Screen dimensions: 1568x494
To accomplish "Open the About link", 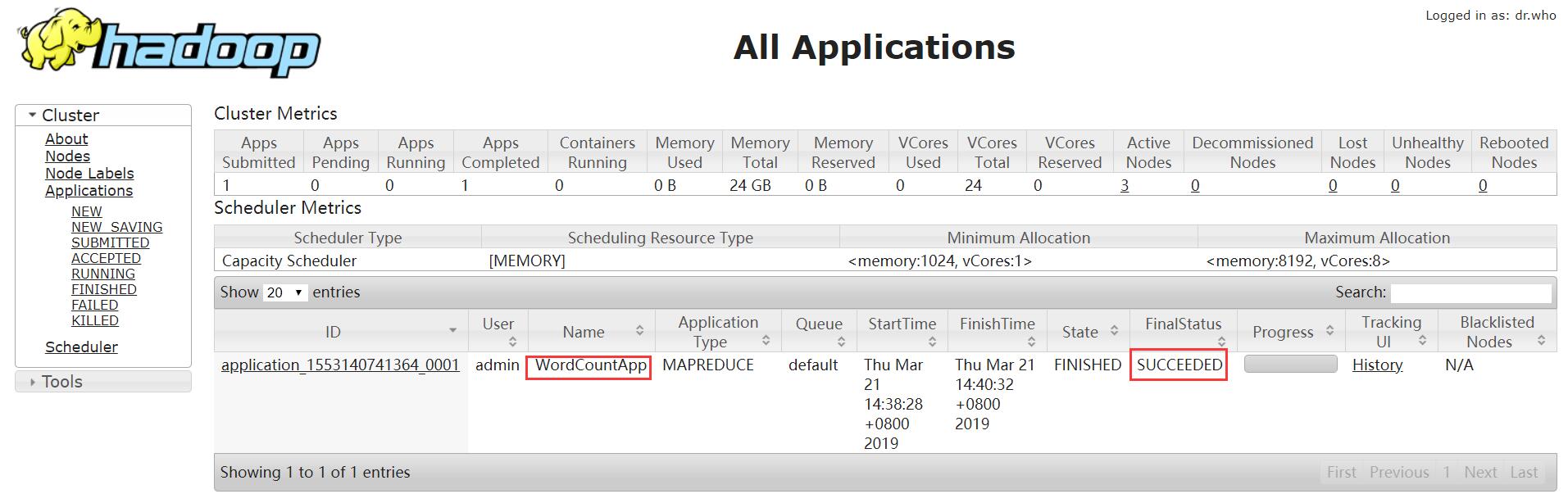I will [x=66, y=139].
